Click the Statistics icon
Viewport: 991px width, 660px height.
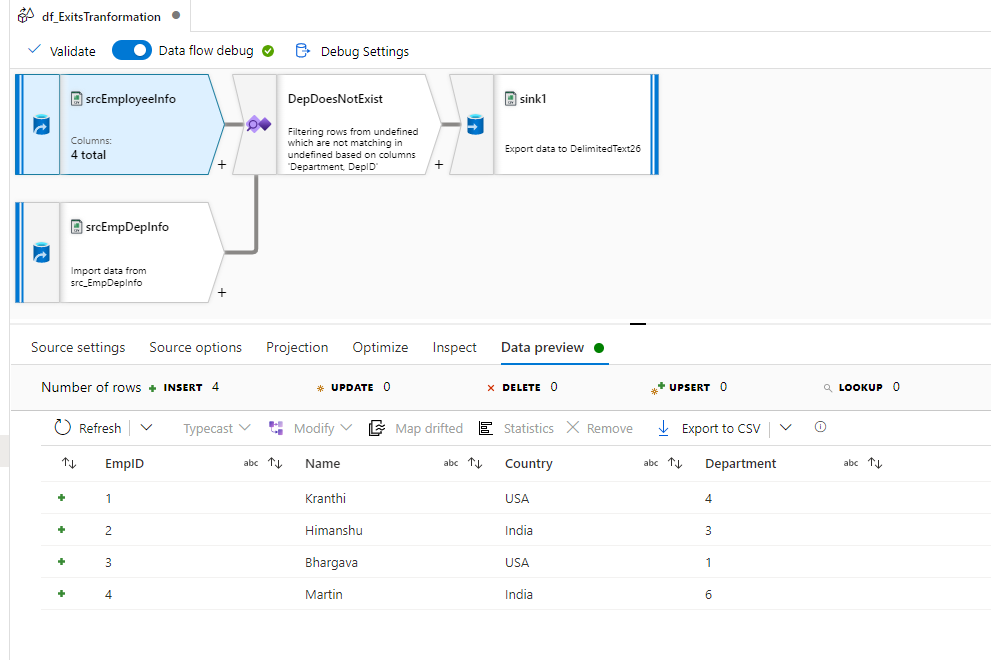pos(486,428)
